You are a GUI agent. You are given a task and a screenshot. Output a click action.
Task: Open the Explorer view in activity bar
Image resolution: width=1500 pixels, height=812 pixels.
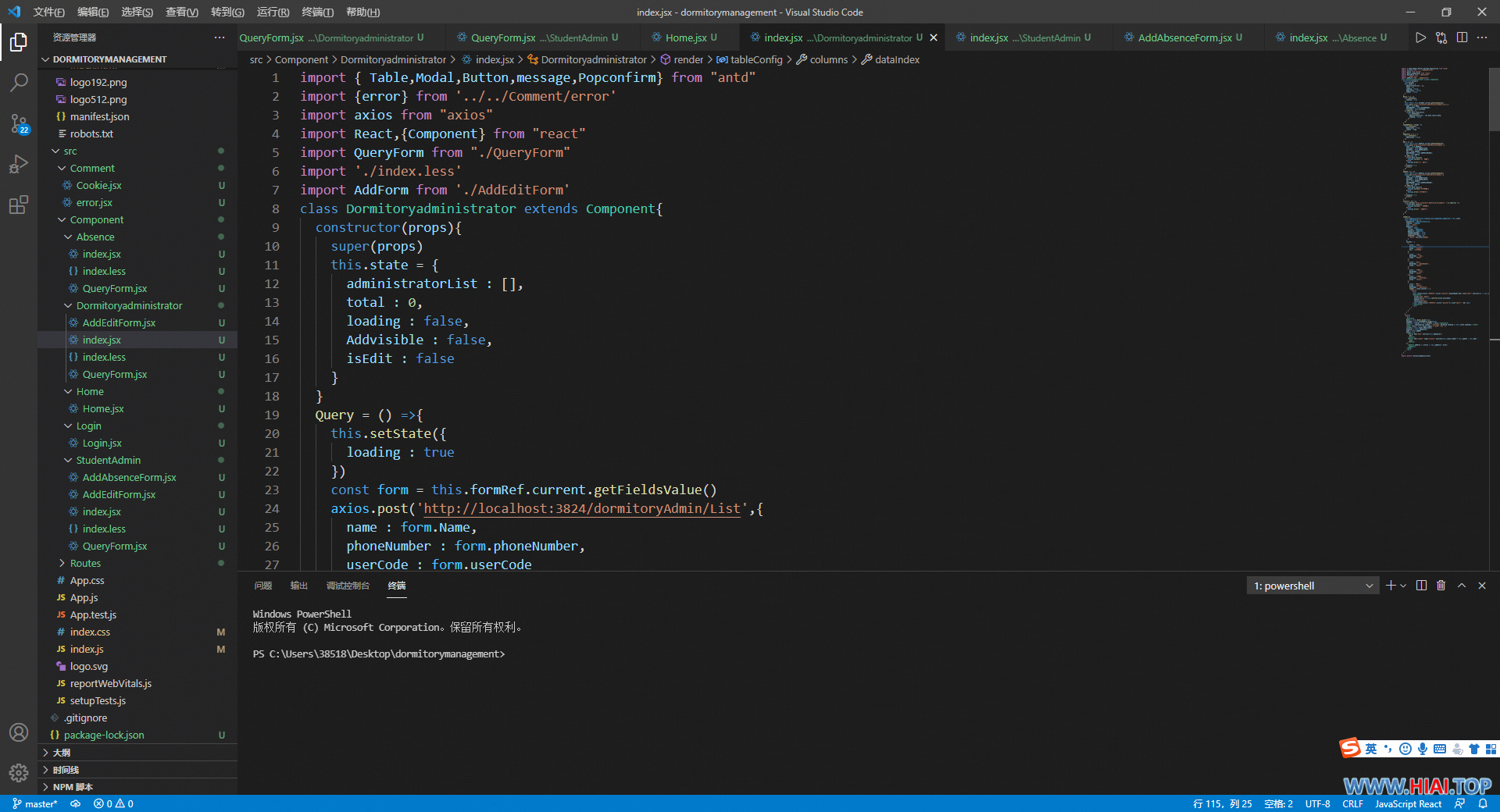19,41
